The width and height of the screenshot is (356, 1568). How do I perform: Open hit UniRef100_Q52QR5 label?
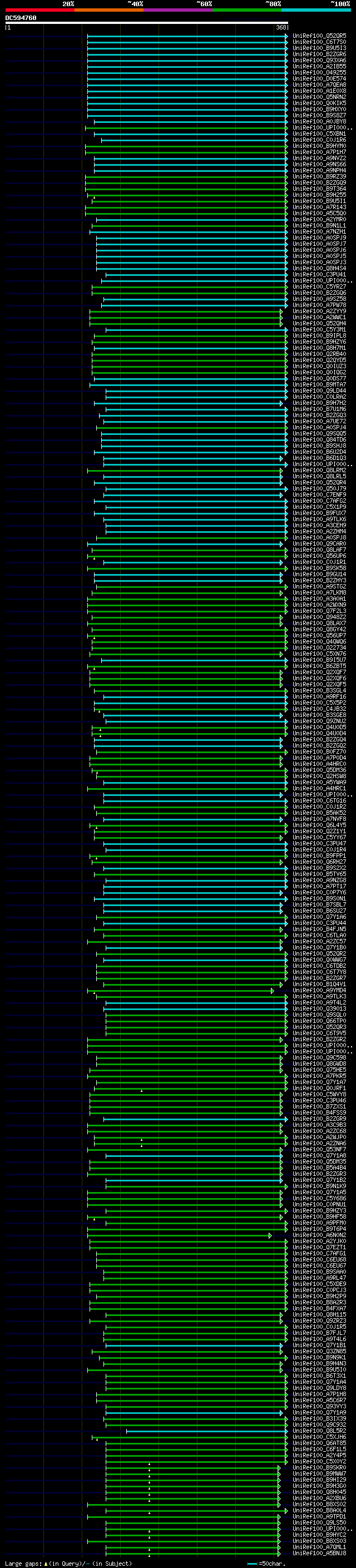pos(319,36)
